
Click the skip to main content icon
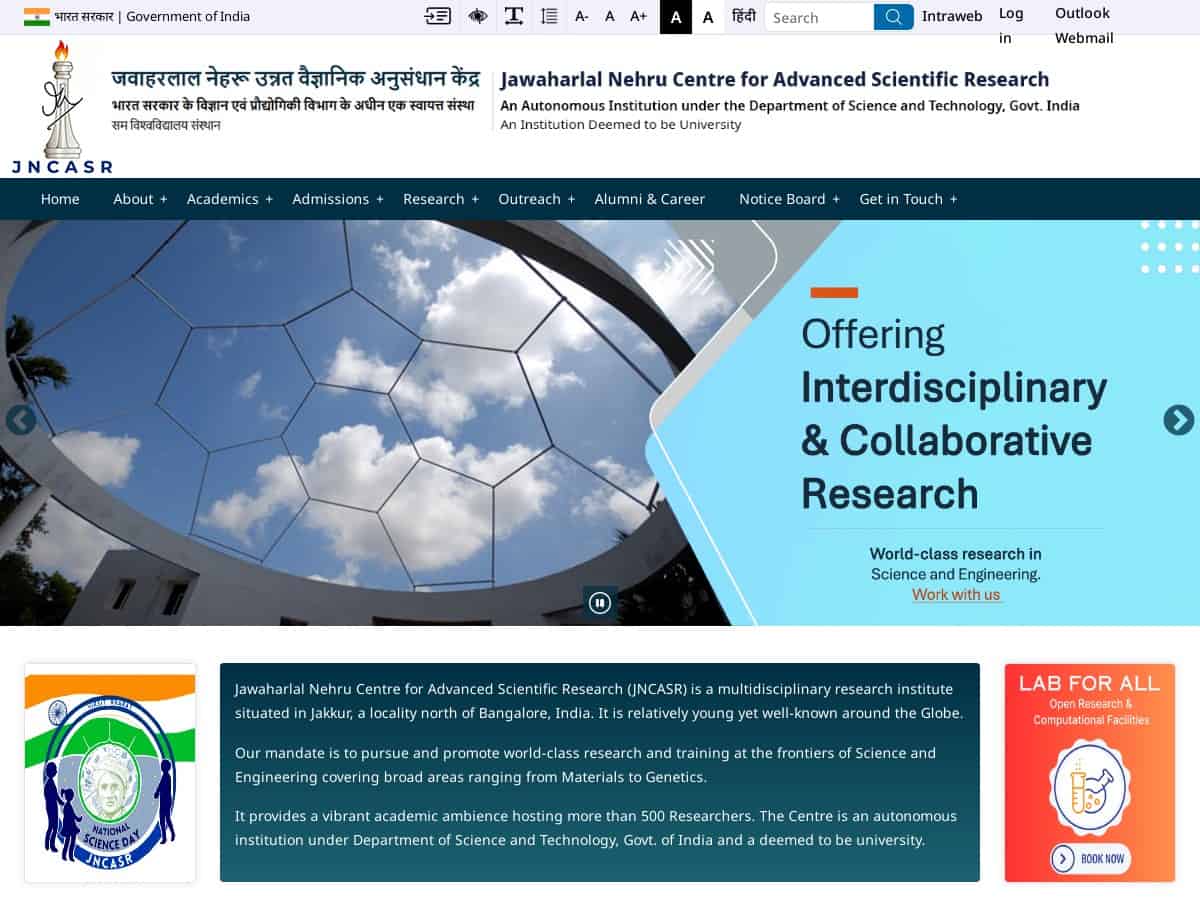[437, 16]
